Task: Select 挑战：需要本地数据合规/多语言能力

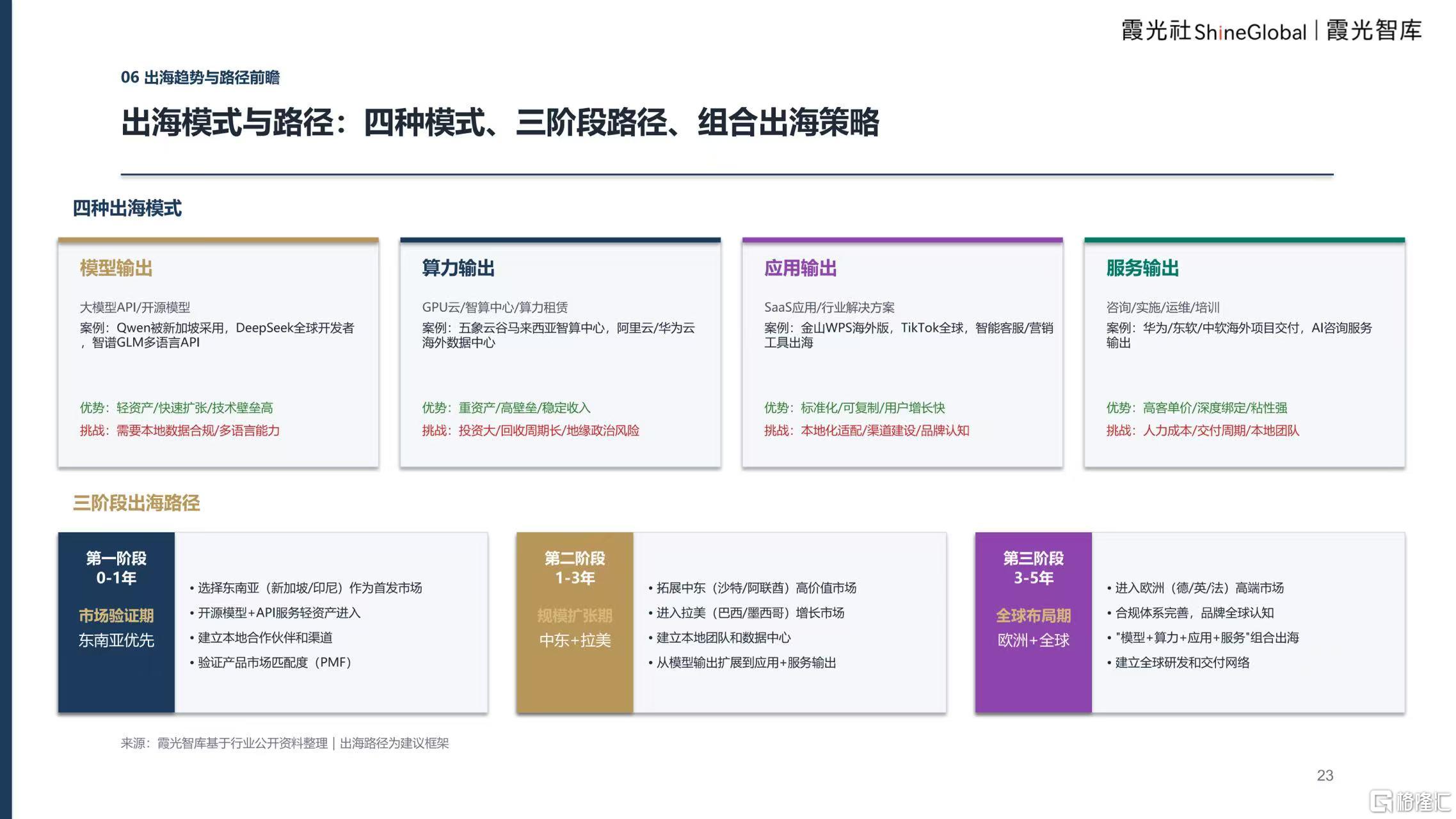Action: (180, 430)
